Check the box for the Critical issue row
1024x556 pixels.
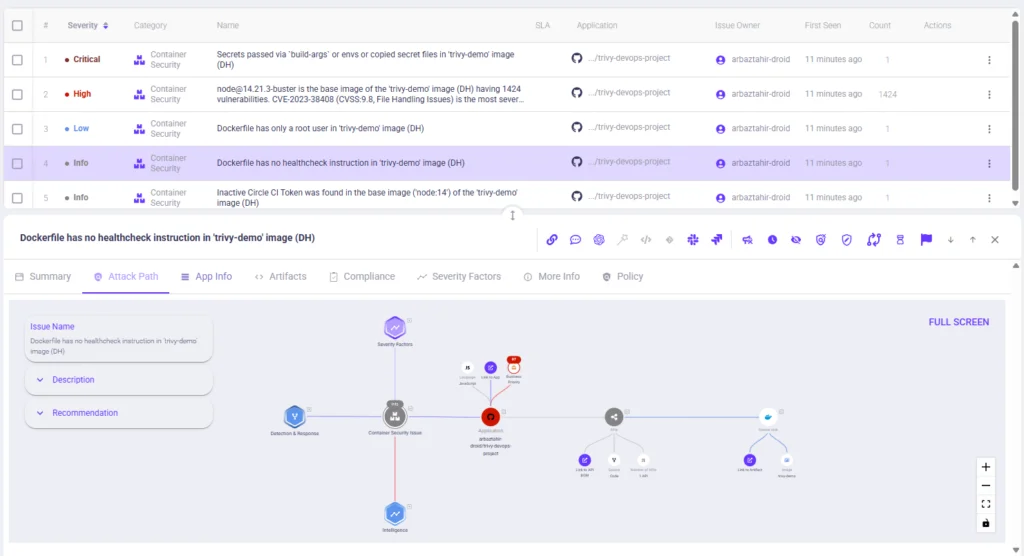click(18, 59)
